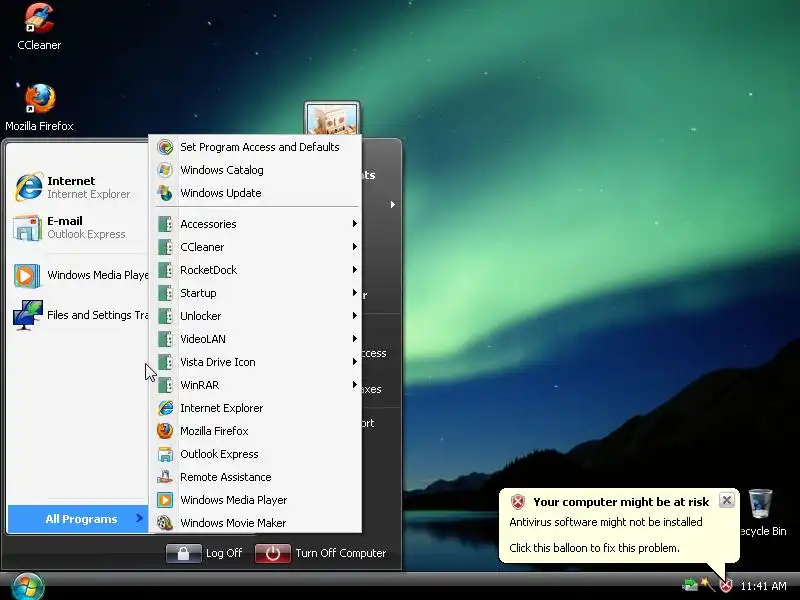
Task: Expand the Startup submenu arrow
Action: coord(354,292)
